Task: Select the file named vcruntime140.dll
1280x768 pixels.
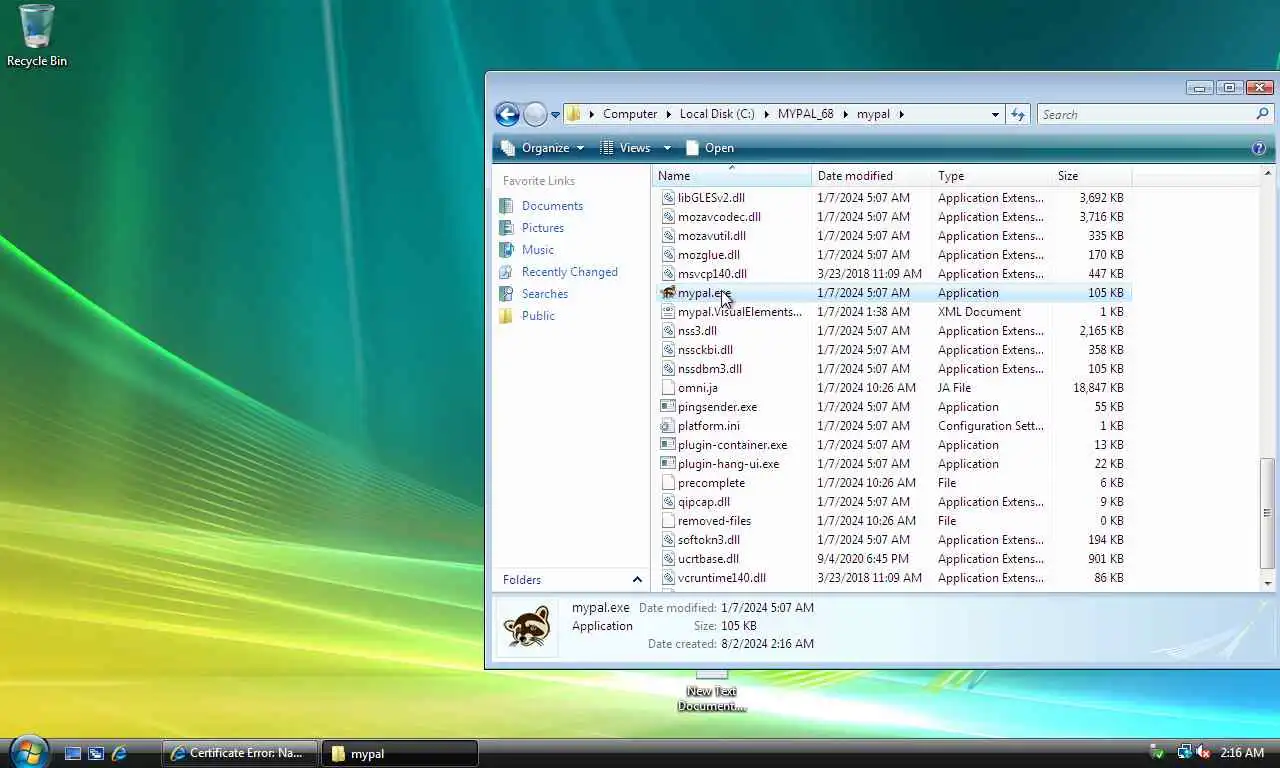Action: click(722, 578)
